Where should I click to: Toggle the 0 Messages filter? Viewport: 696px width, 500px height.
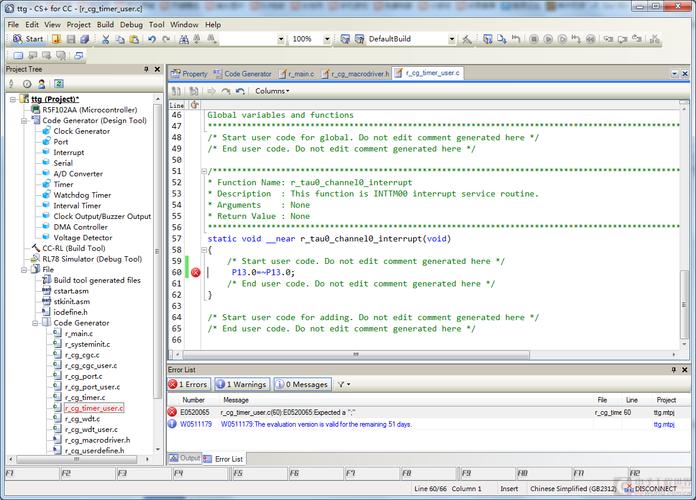pyautogui.click(x=302, y=384)
